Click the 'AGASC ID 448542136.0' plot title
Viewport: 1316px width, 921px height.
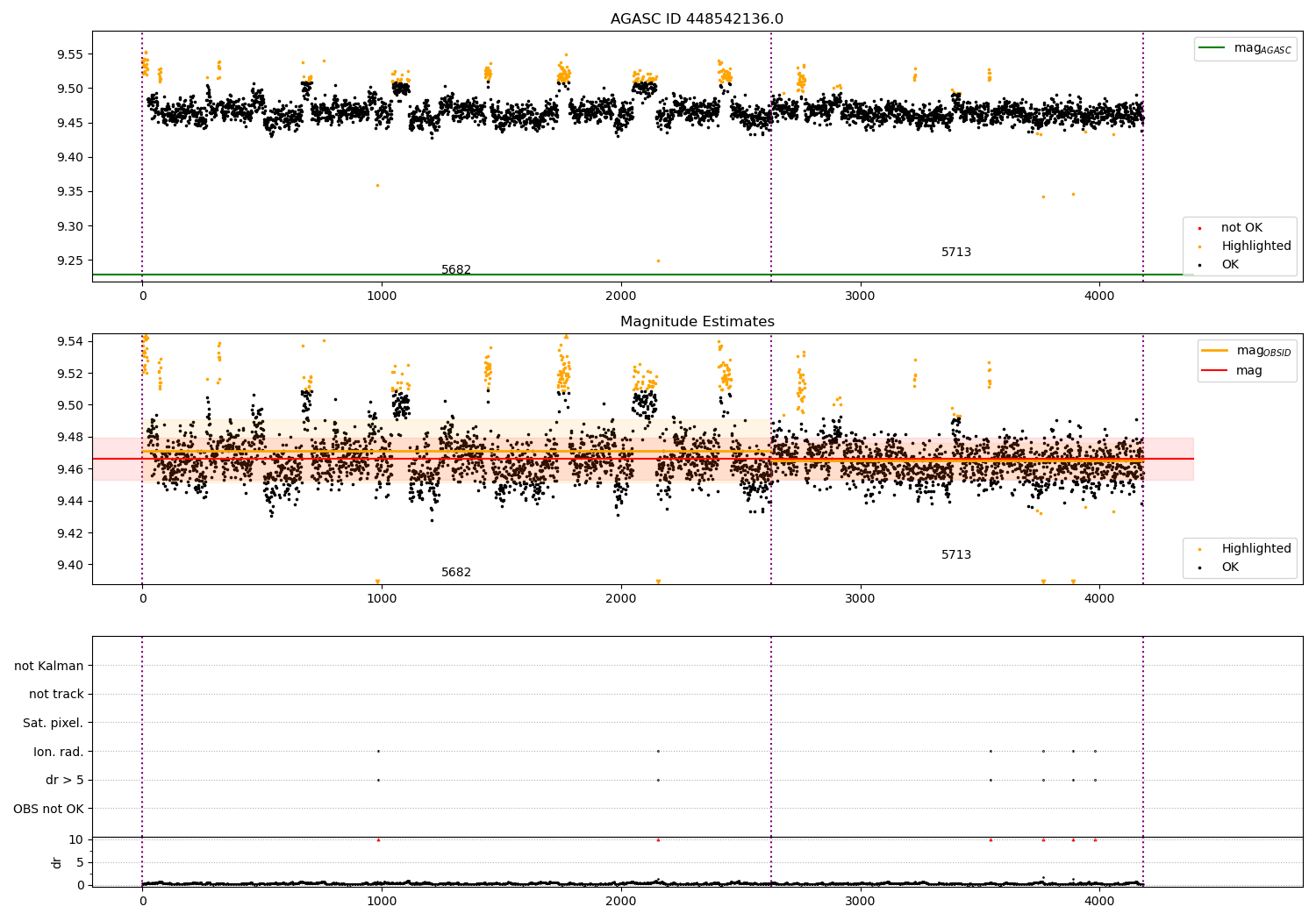click(x=697, y=19)
